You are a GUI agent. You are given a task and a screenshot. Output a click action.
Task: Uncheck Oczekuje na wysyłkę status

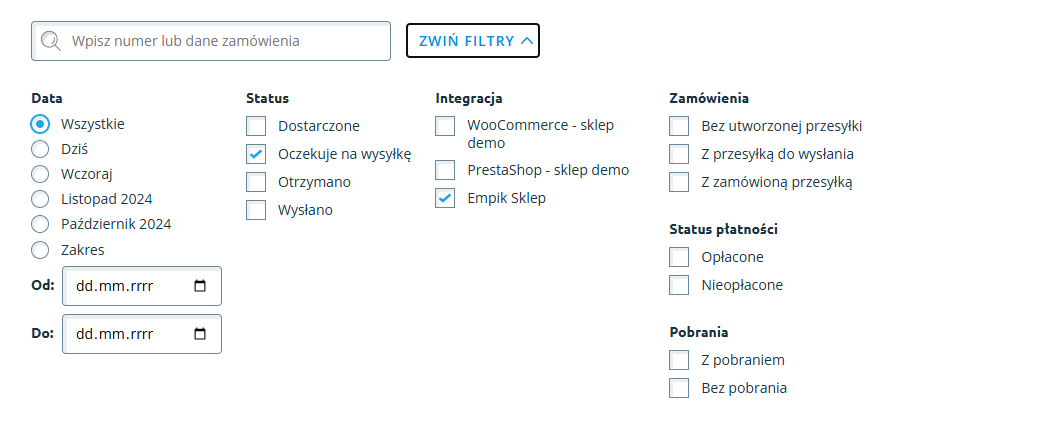pyautogui.click(x=257, y=154)
